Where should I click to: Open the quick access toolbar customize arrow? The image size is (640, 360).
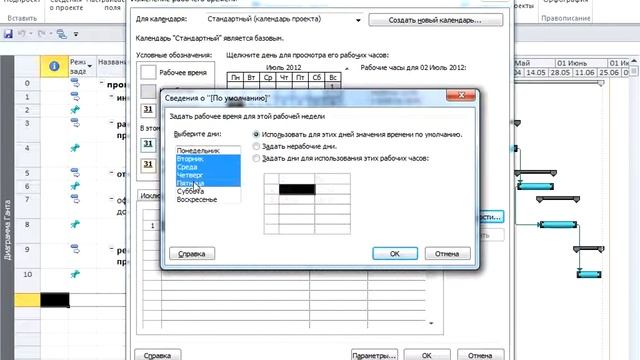[76, 34]
